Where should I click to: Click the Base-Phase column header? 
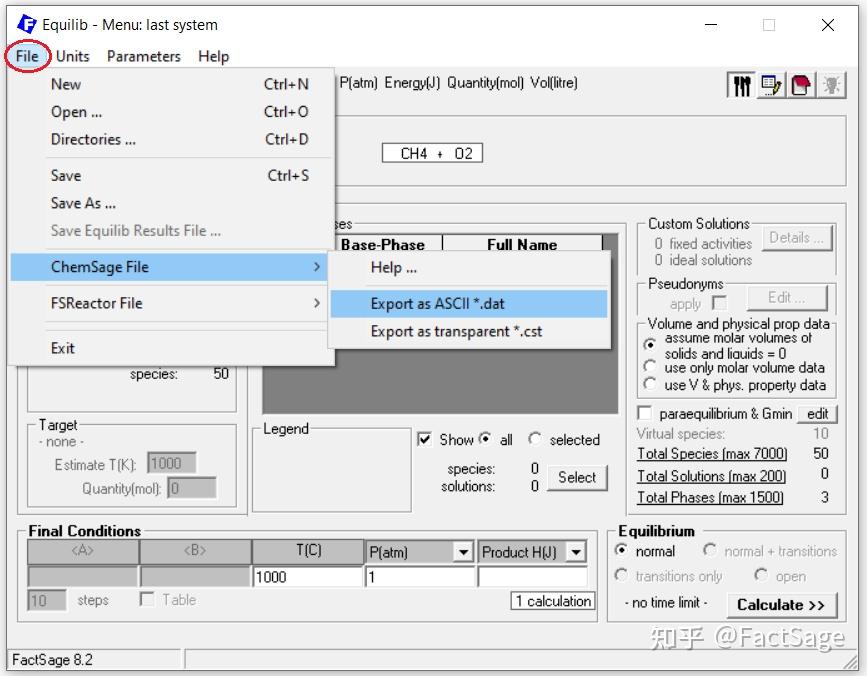383,244
